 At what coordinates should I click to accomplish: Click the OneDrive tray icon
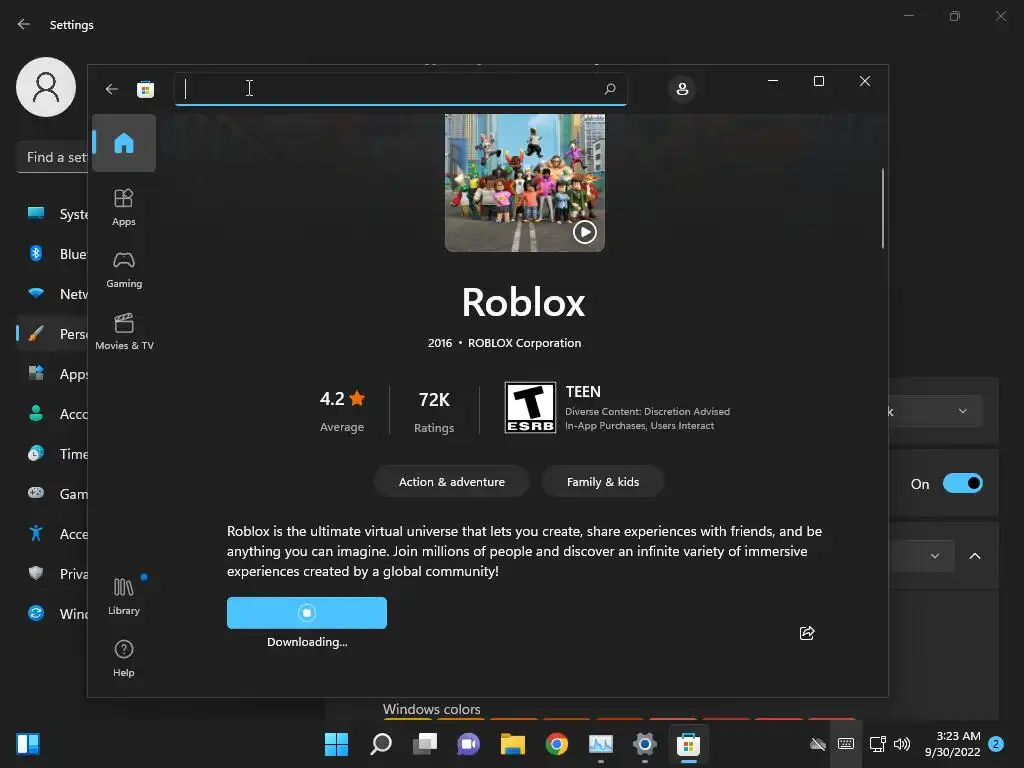818,743
